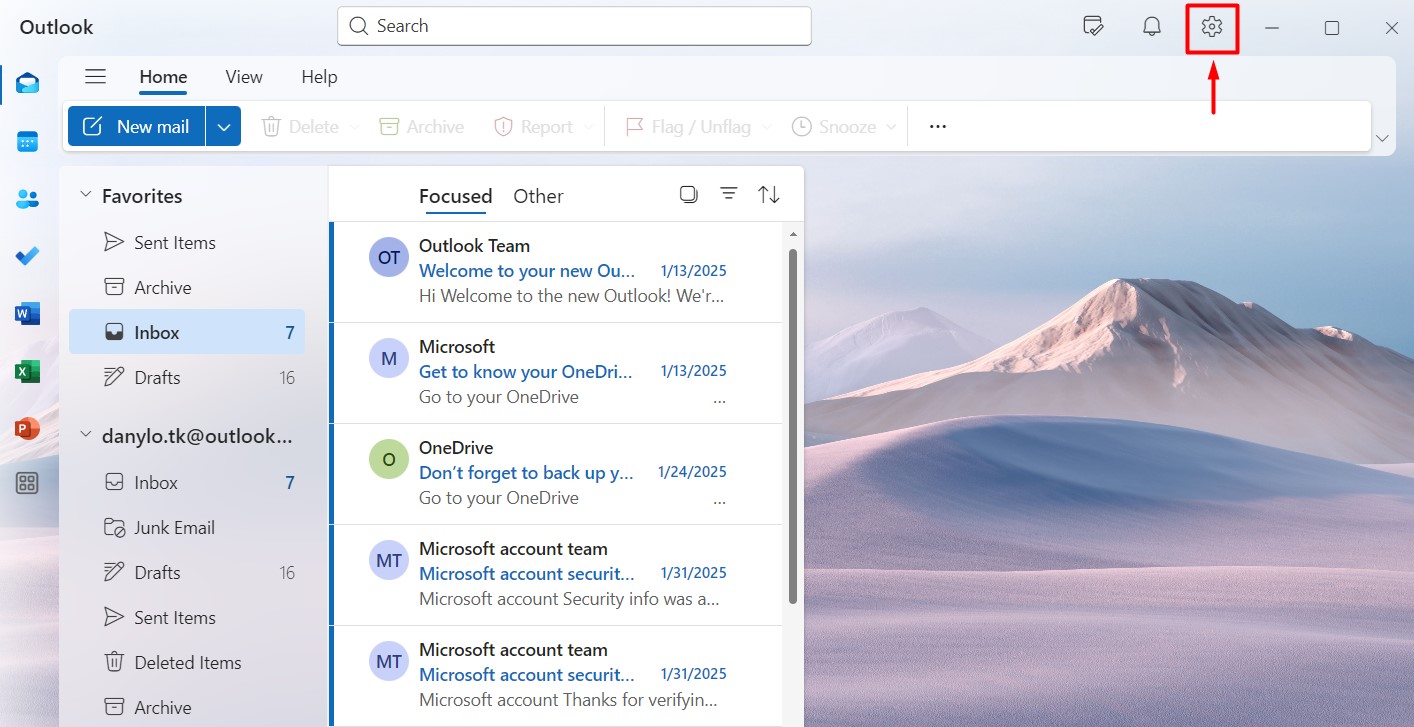1414x727 pixels.
Task: Click New mail button
Action: 137,127
